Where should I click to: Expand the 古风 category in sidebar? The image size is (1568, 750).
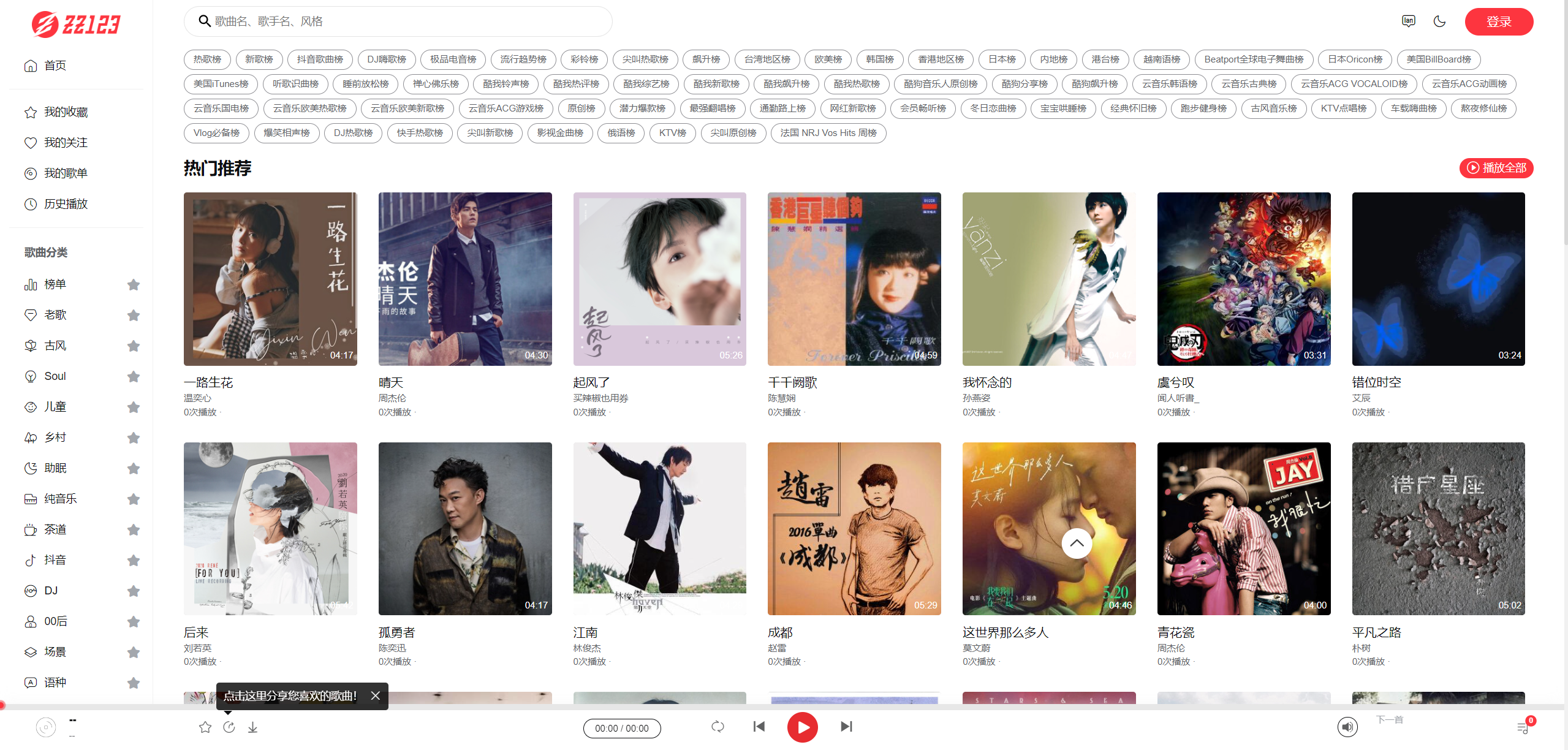click(55, 346)
